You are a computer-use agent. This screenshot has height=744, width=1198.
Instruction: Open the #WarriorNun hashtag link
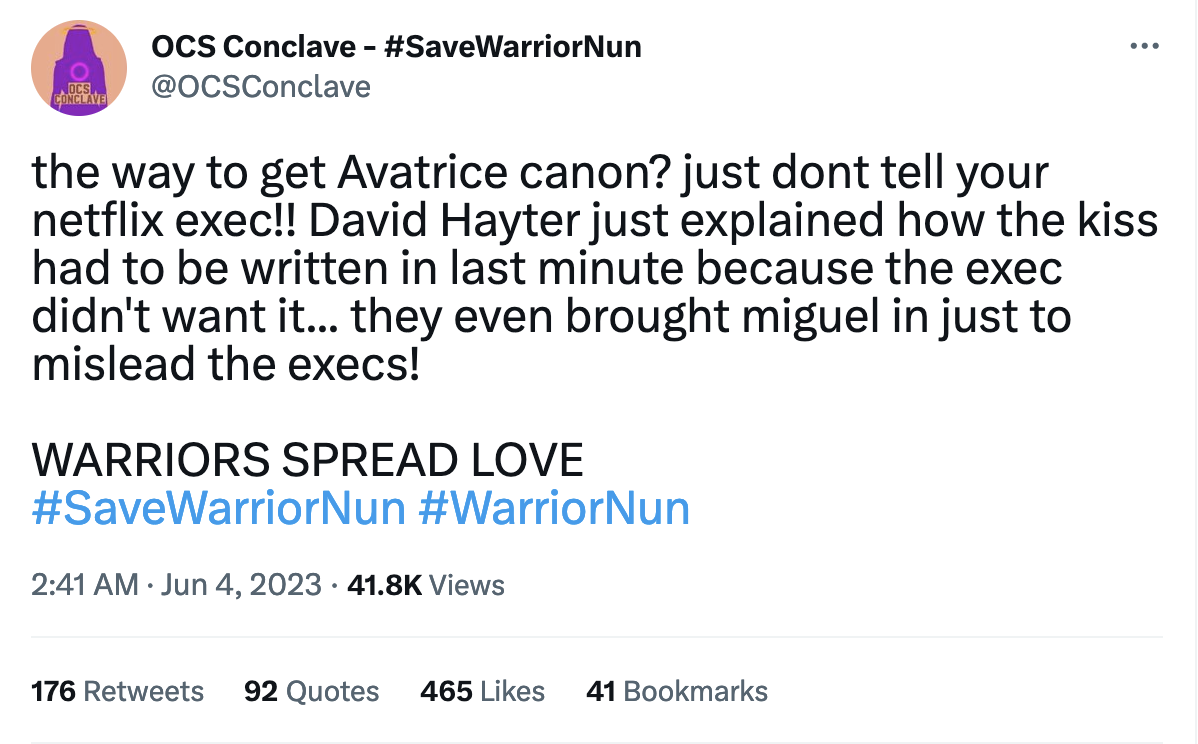click(554, 508)
